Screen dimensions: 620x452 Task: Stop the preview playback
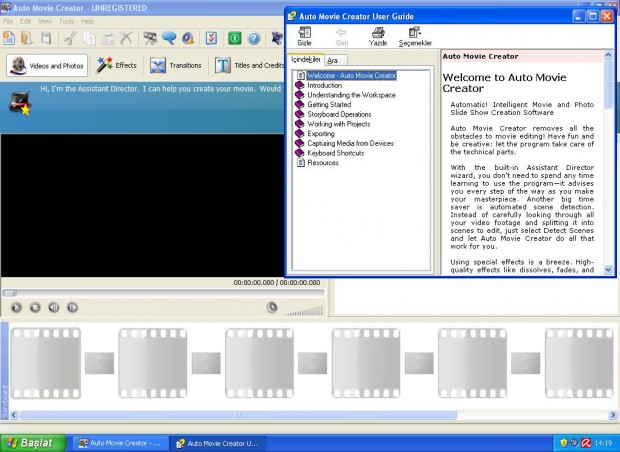[x=35, y=307]
